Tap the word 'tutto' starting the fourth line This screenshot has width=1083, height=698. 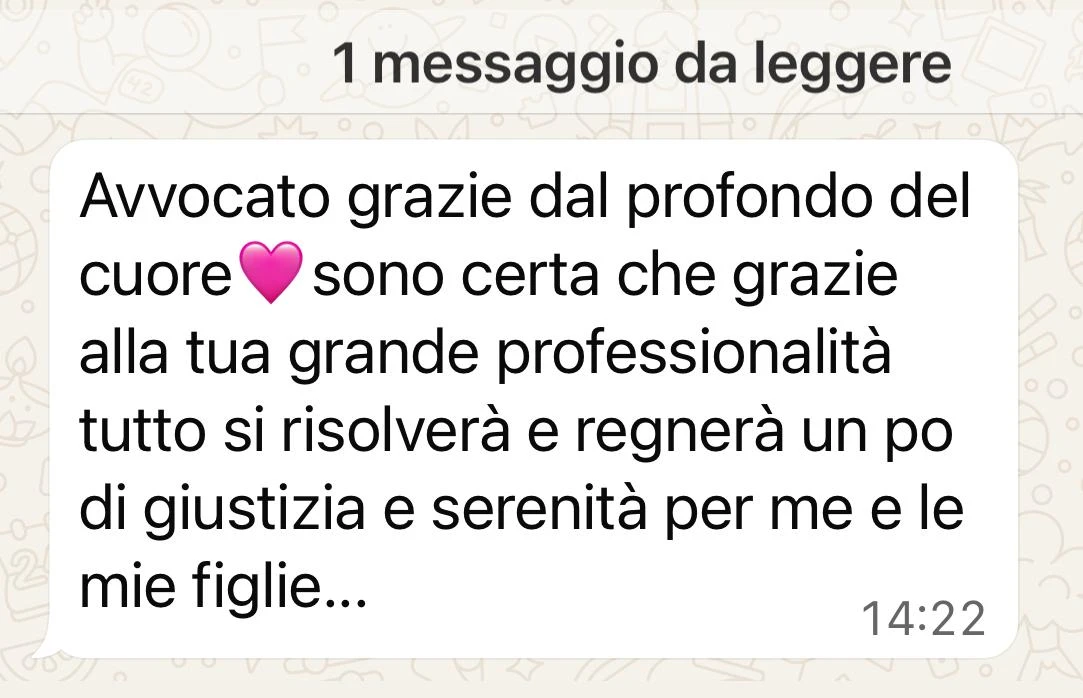143,433
